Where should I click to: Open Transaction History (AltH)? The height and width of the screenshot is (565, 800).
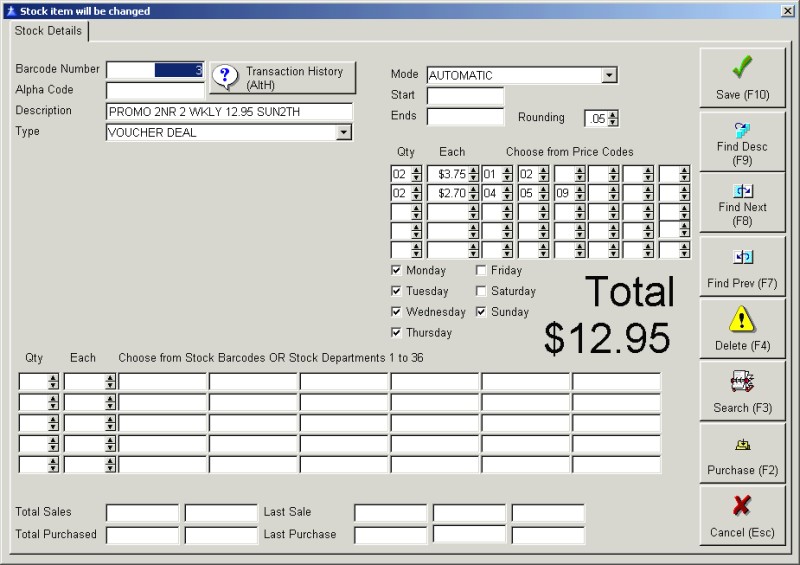pos(281,77)
